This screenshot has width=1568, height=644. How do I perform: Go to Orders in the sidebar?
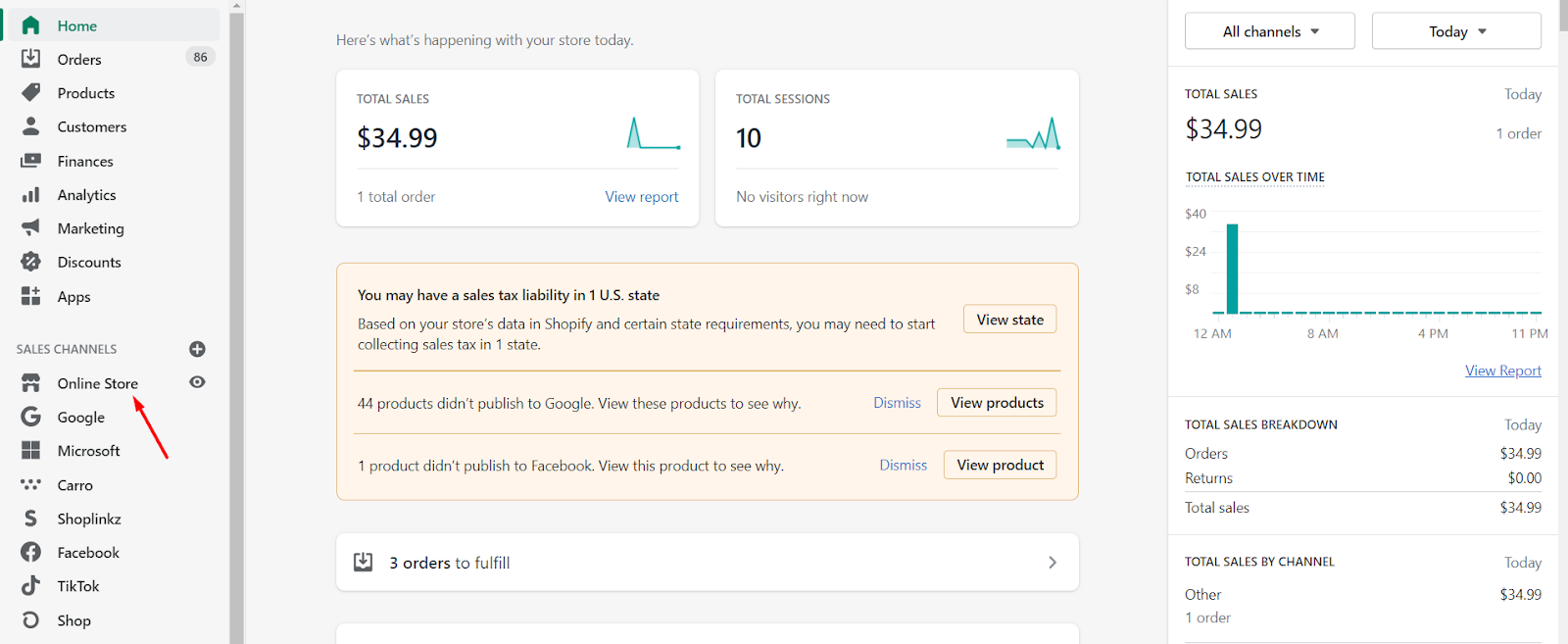click(x=79, y=60)
